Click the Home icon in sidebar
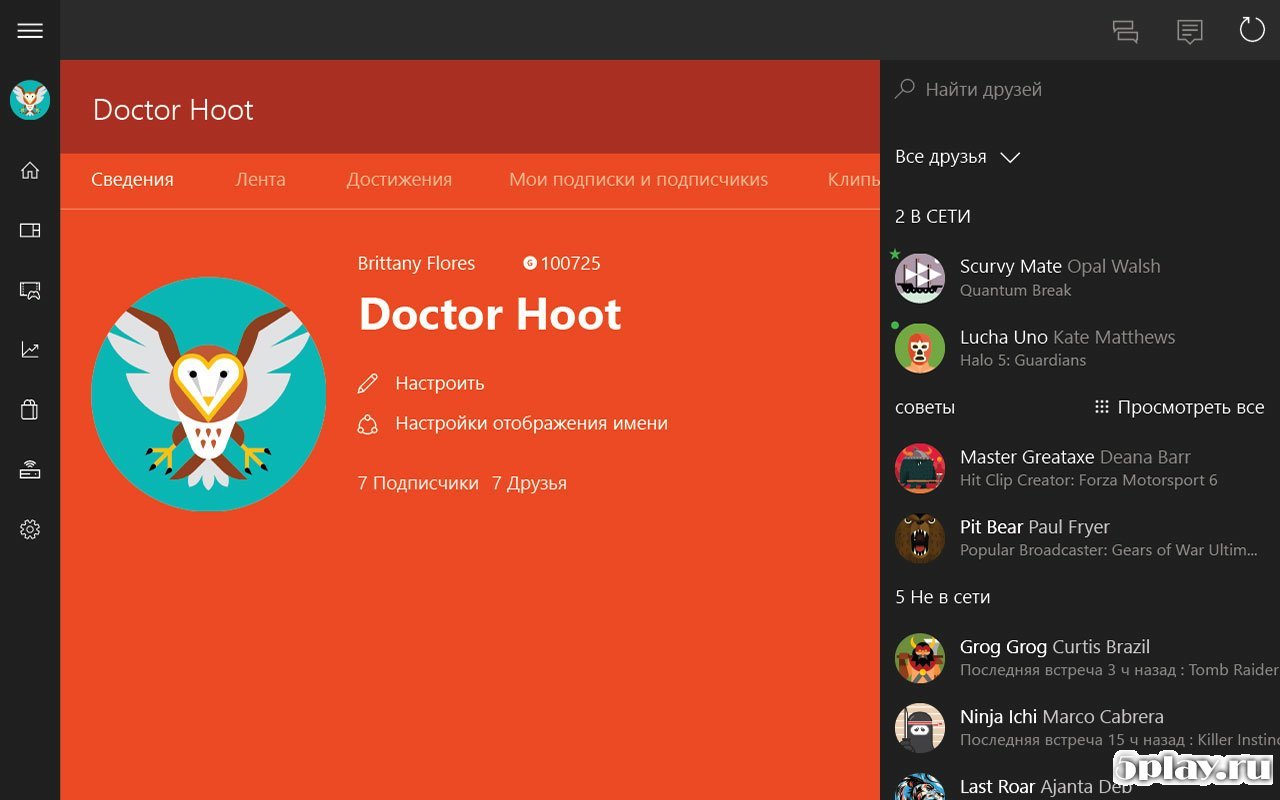The width and height of the screenshot is (1280, 800). pyautogui.click(x=30, y=170)
